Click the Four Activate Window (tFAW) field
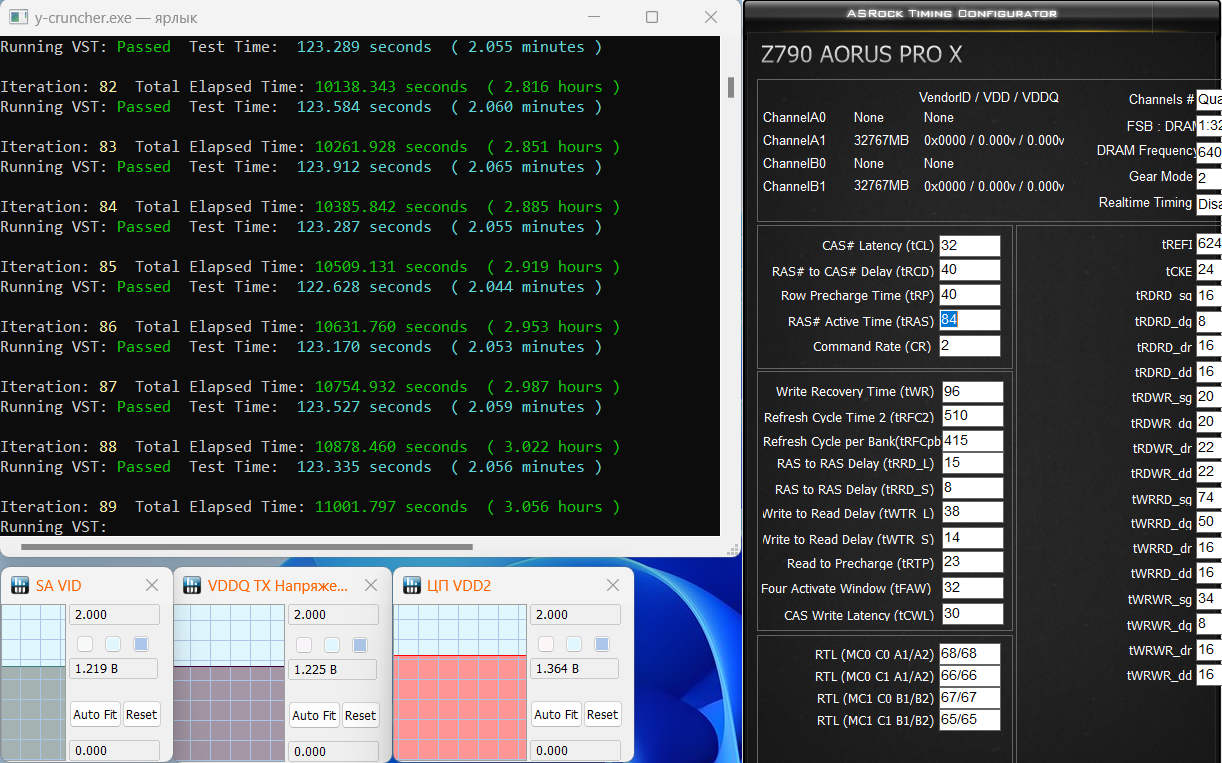This screenshot has width=1222, height=763. (x=972, y=588)
